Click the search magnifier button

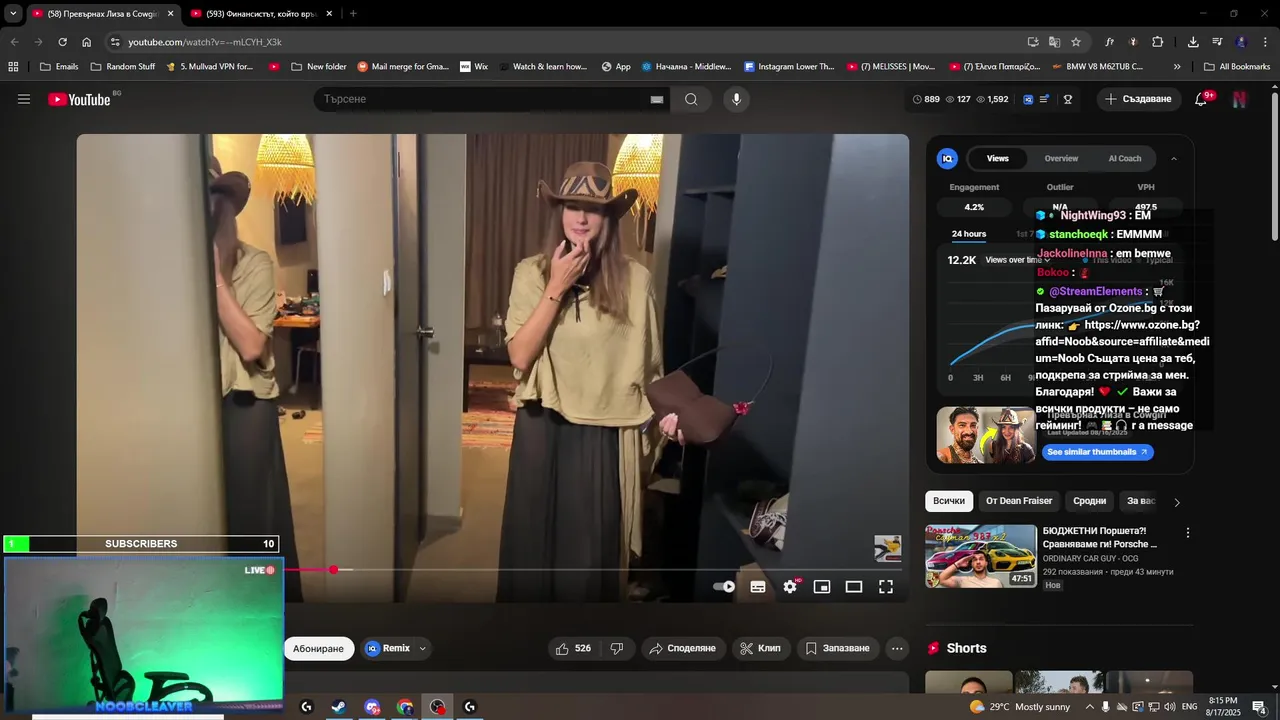click(691, 99)
